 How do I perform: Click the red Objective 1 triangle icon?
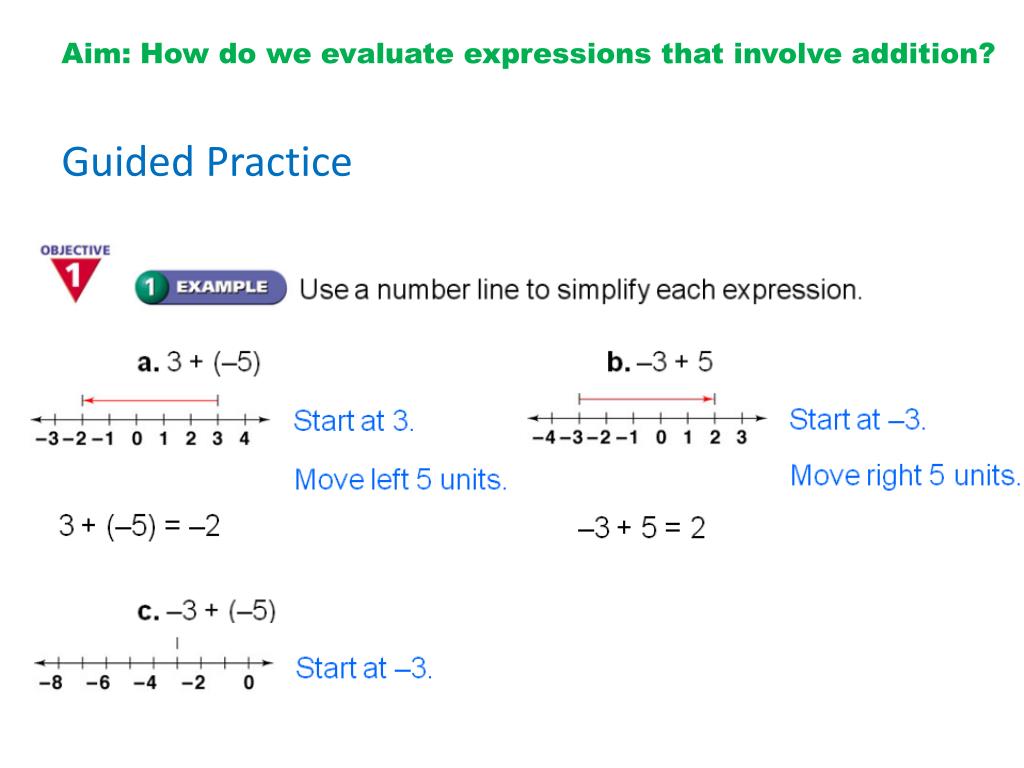tap(75, 279)
